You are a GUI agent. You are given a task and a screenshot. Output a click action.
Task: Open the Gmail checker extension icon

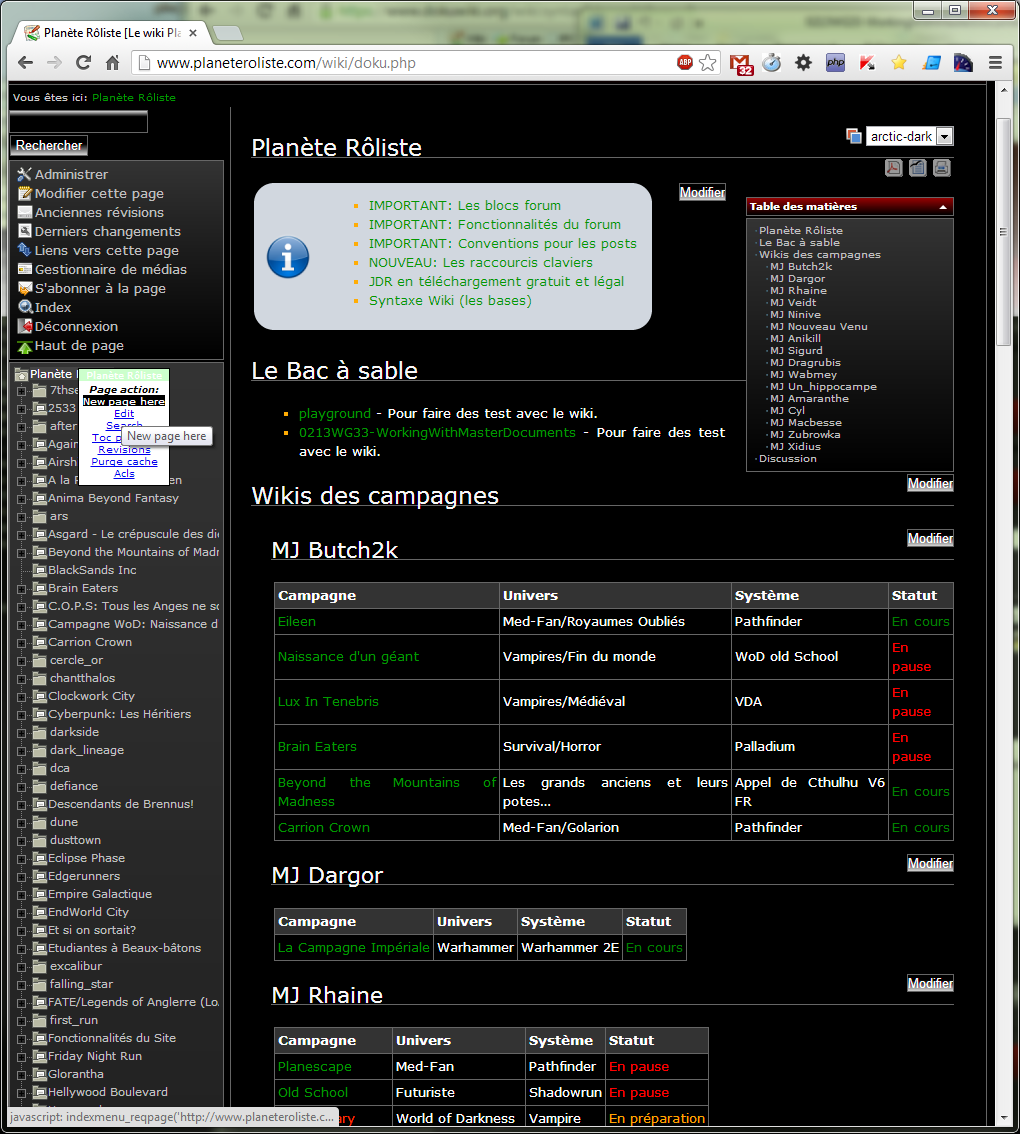[x=740, y=64]
